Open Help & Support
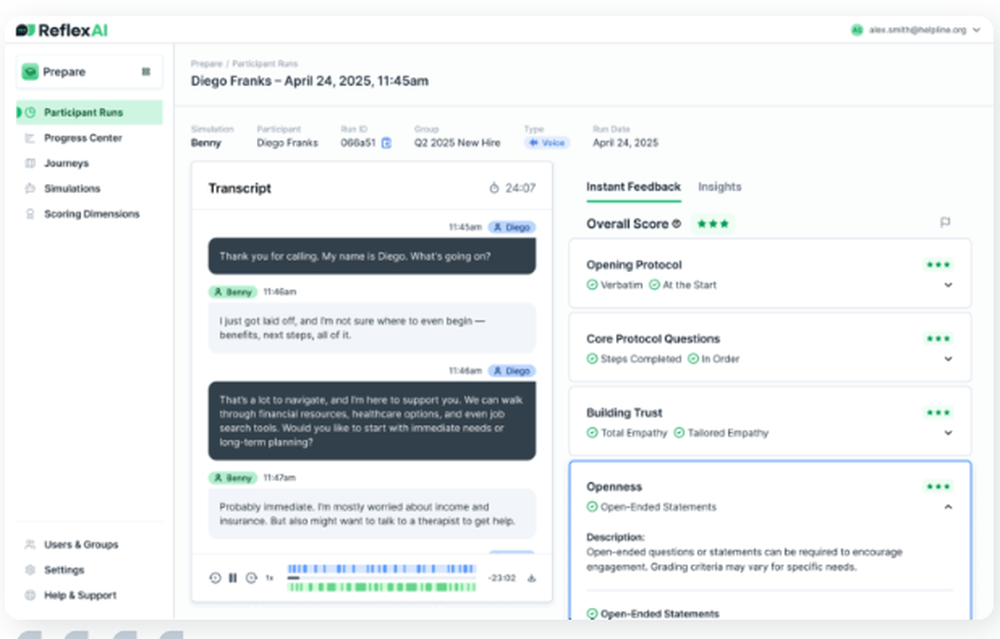This screenshot has width=1000, height=639. coord(80,596)
